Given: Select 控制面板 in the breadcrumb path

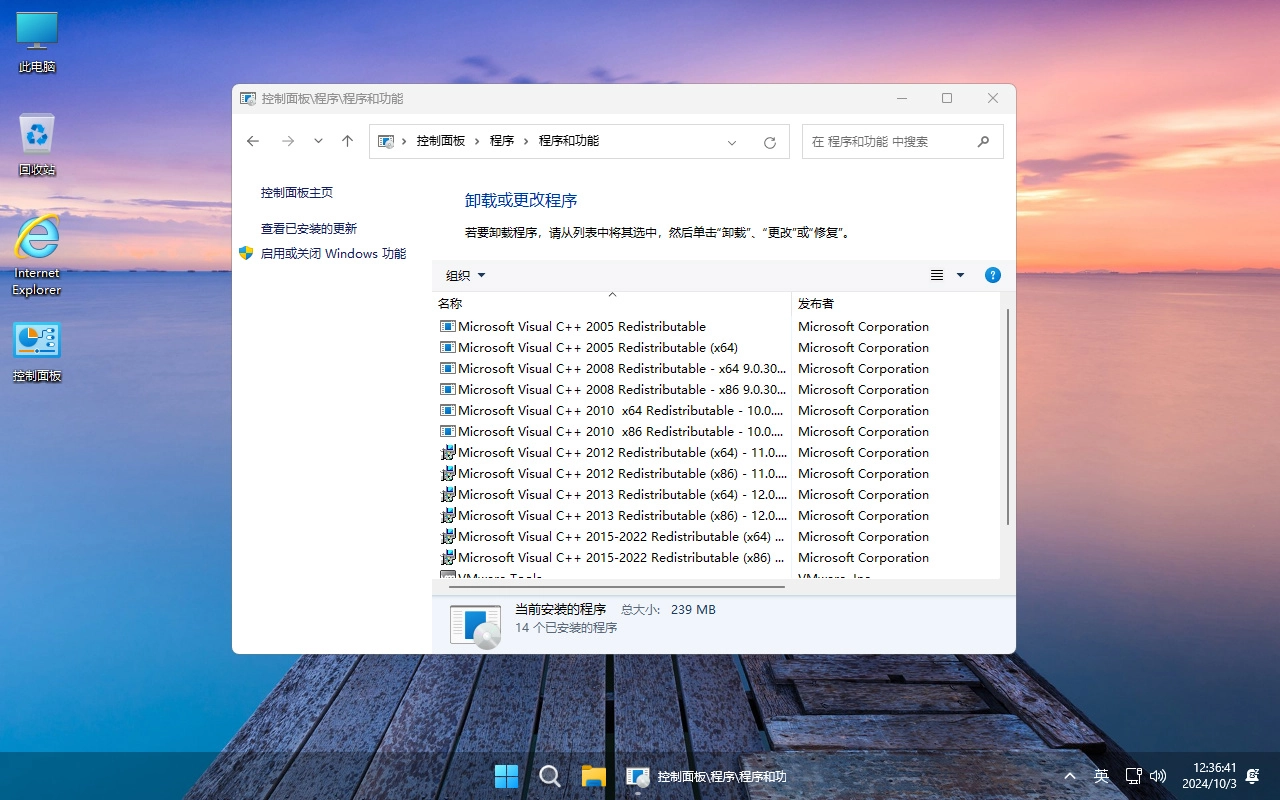Looking at the screenshot, I should pyautogui.click(x=441, y=141).
